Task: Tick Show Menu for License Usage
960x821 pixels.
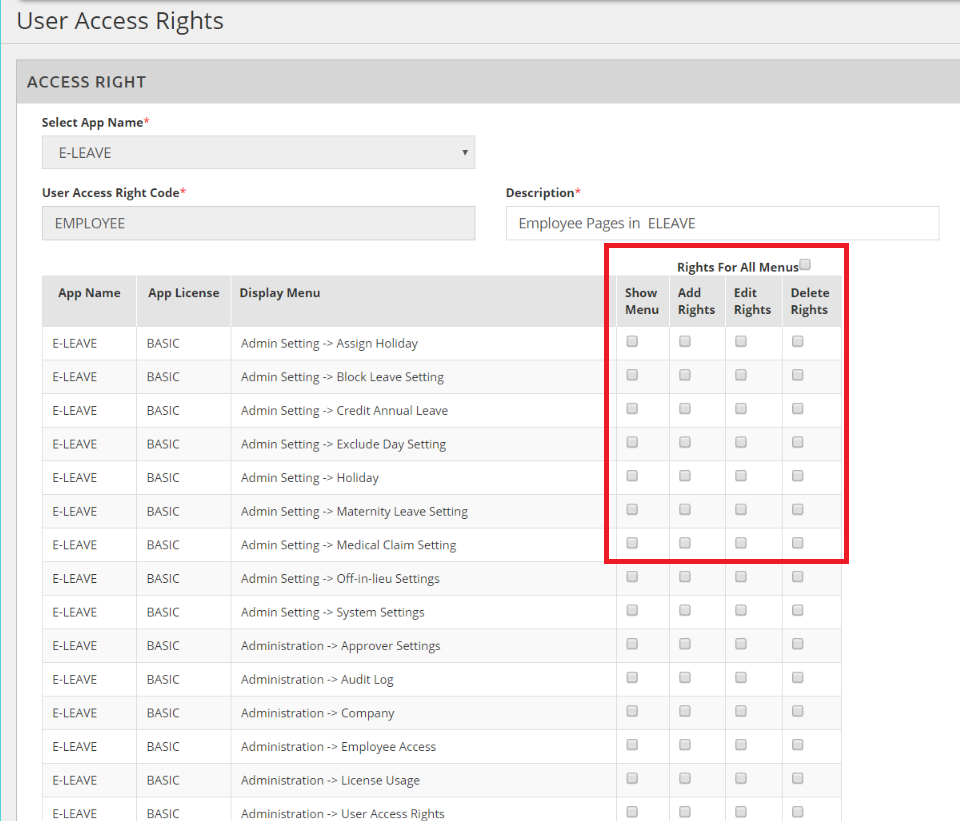Action: pyautogui.click(x=632, y=778)
